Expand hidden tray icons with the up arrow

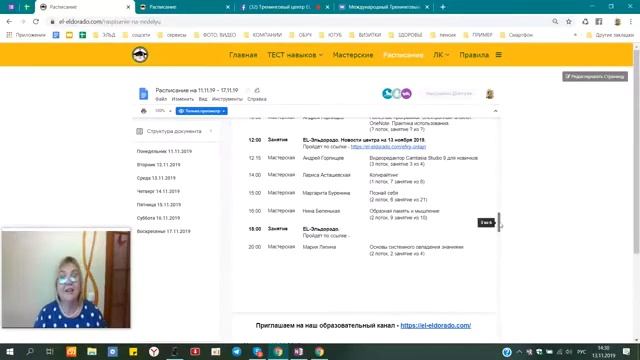(519, 352)
